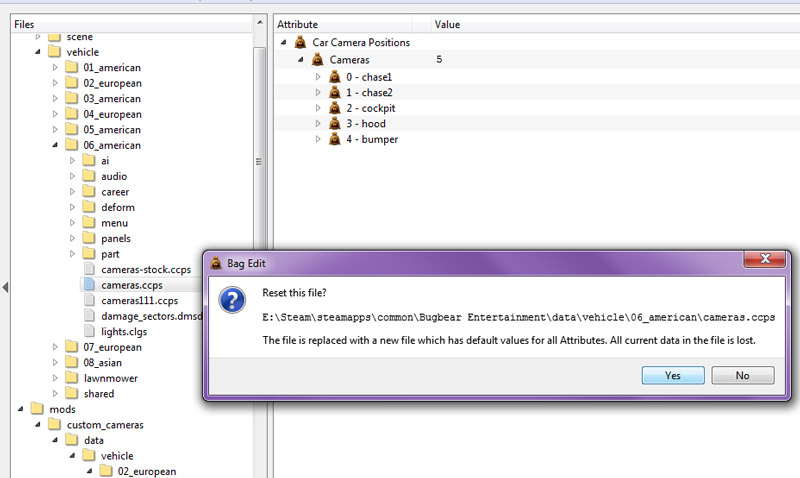Click the lights.clgs file icon
Viewport: 800px width, 478px height.
tap(89, 332)
